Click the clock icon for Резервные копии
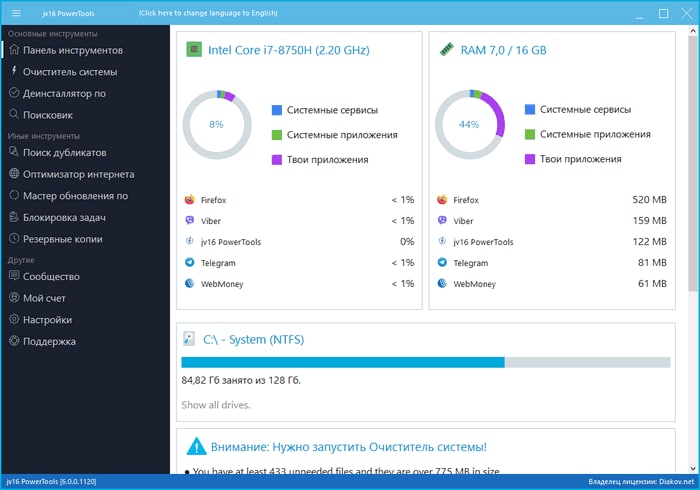Image resolution: width=700 pixels, height=490 pixels. 14,238
